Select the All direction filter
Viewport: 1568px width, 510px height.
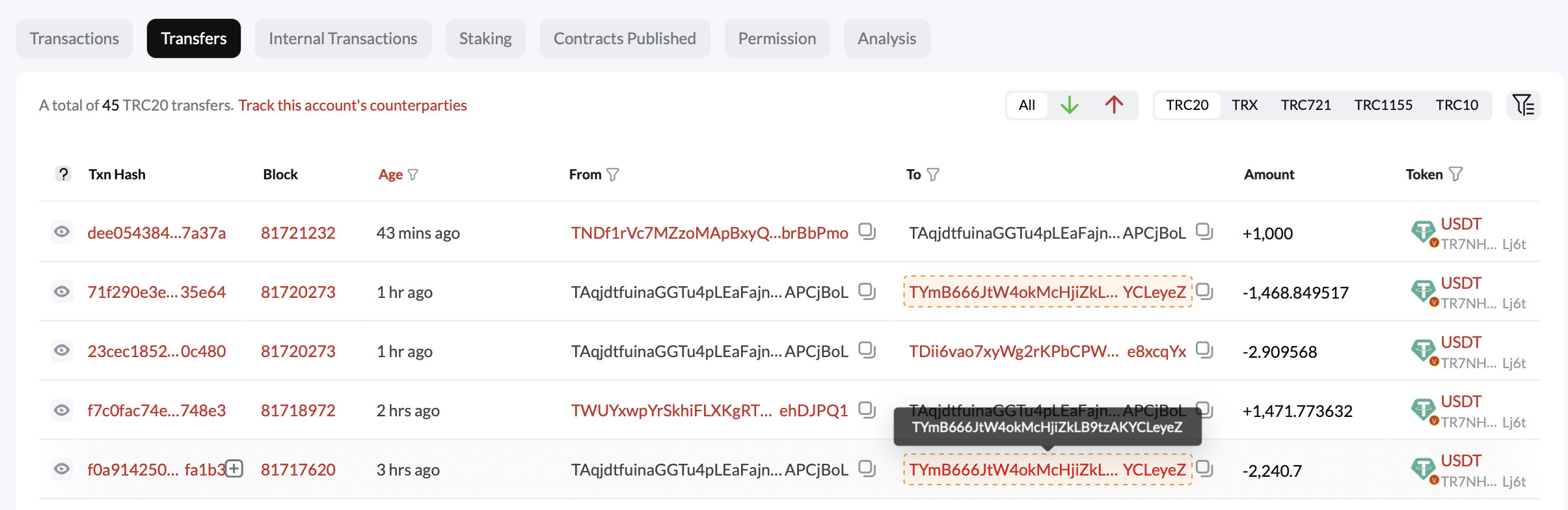coord(1027,105)
